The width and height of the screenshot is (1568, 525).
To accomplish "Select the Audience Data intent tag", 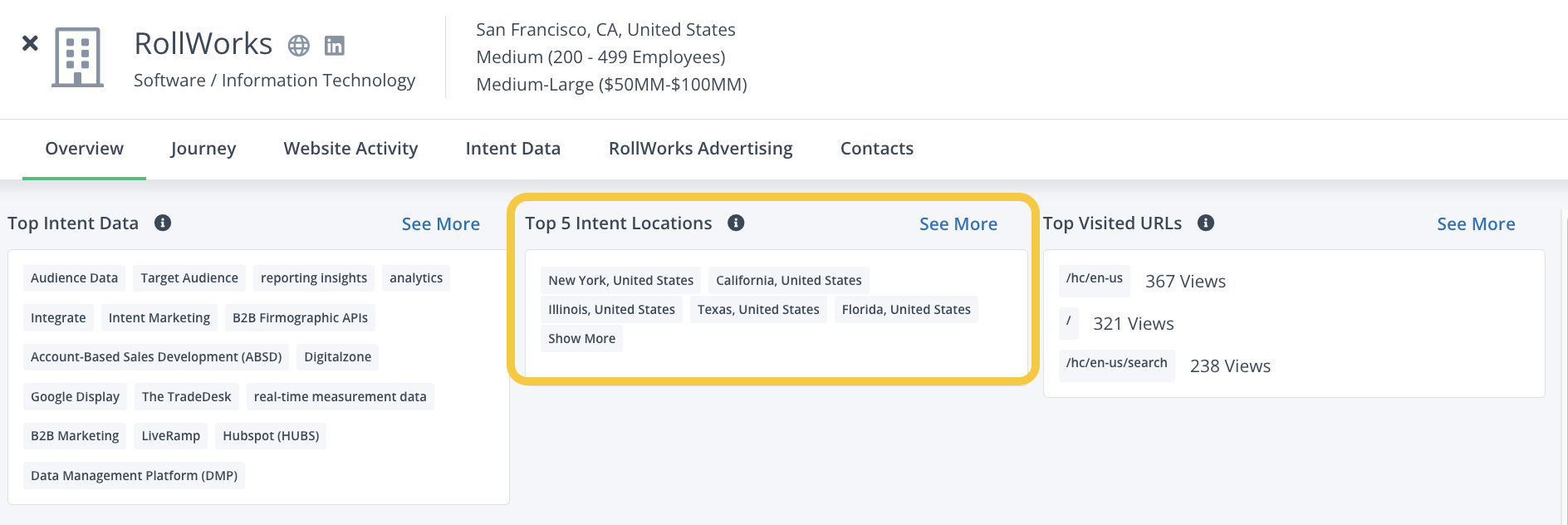I will (x=74, y=278).
